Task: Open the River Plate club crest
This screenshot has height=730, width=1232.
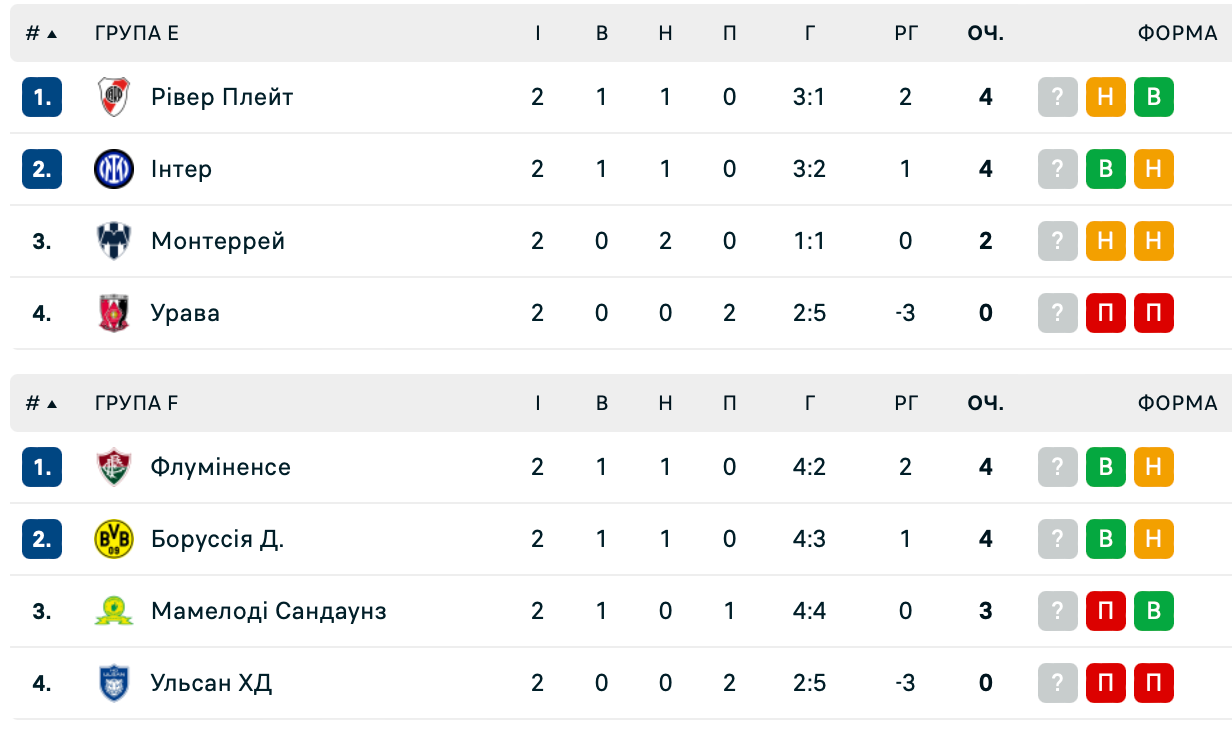Action: coord(113,97)
